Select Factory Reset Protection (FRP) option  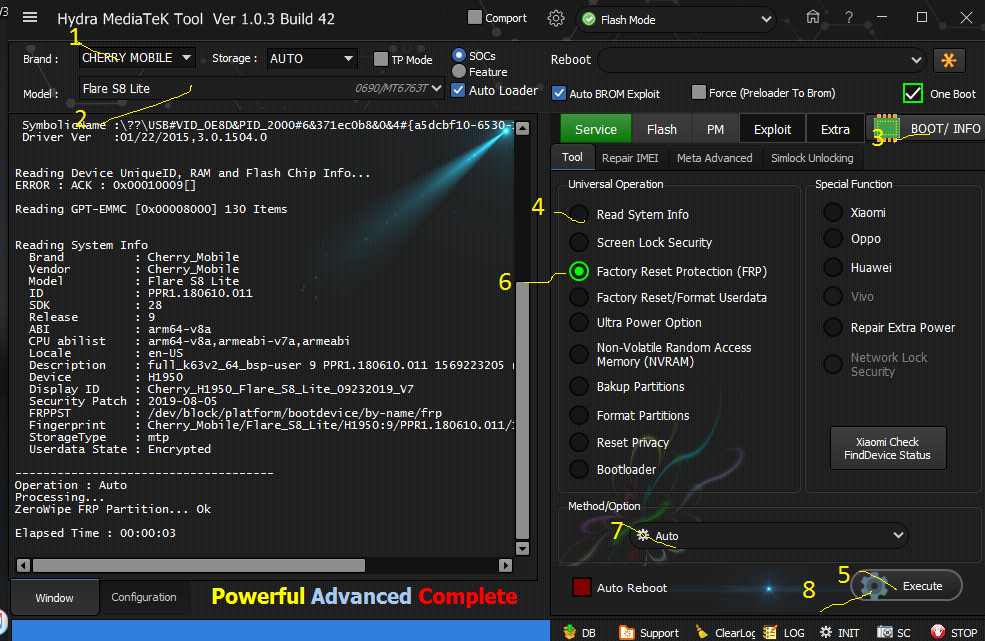tap(579, 271)
